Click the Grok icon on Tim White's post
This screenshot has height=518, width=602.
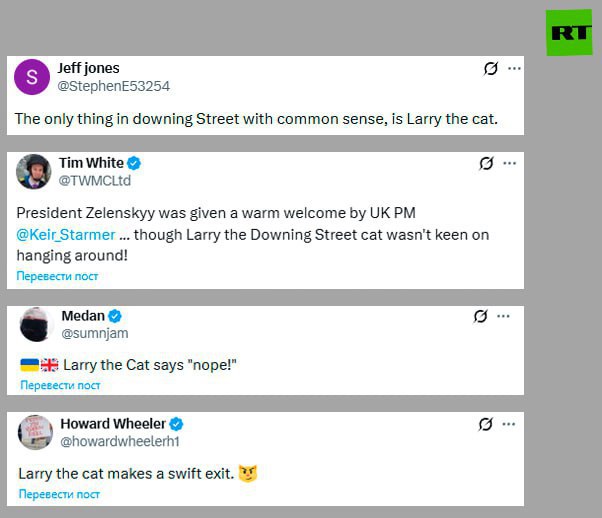(487, 163)
